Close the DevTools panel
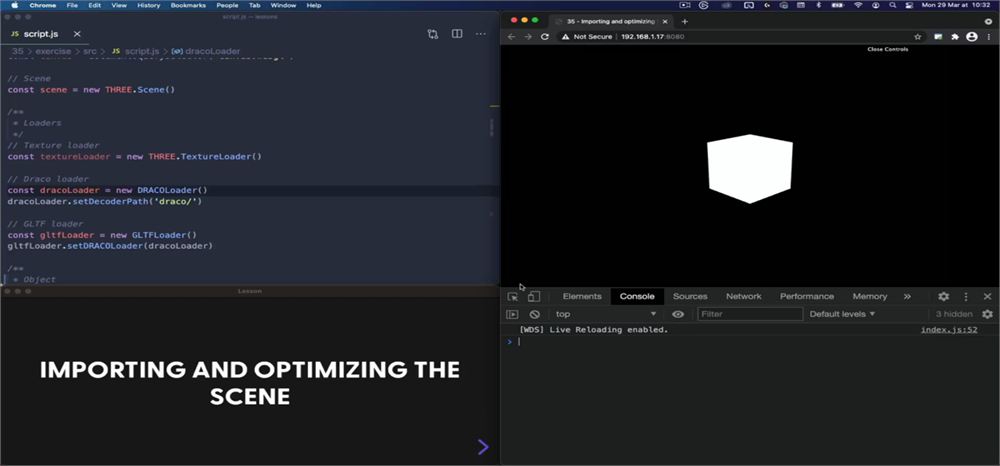 click(987, 296)
